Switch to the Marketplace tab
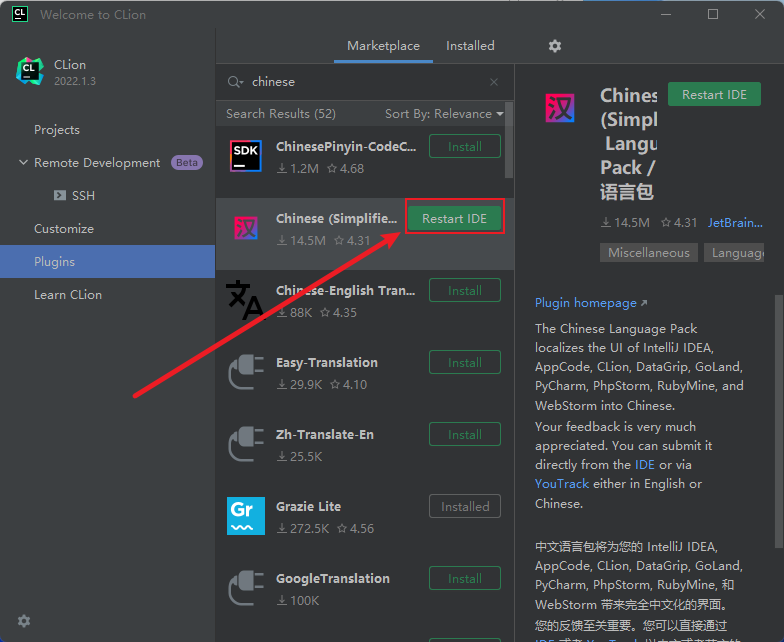 [384, 46]
